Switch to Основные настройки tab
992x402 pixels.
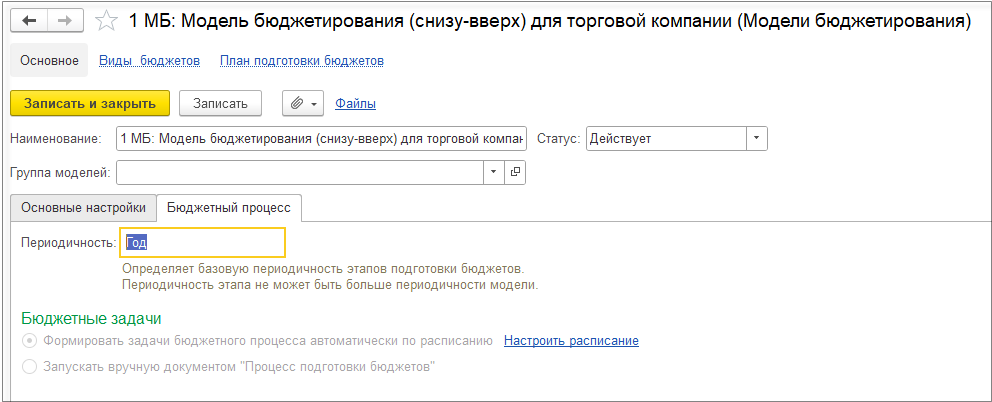click(x=83, y=207)
